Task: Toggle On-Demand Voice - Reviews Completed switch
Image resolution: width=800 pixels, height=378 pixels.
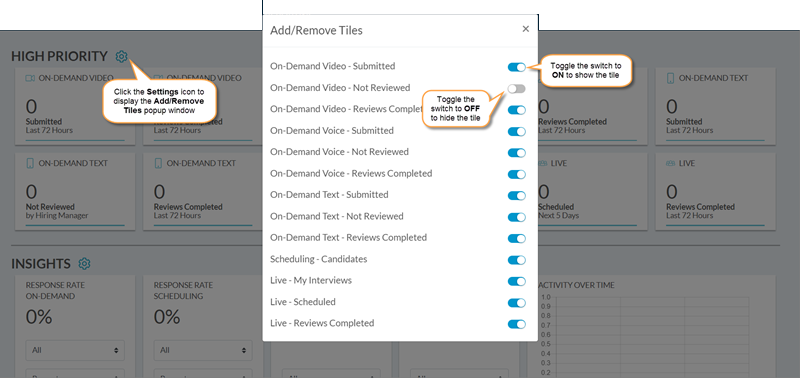Action: click(x=516, y=174)
